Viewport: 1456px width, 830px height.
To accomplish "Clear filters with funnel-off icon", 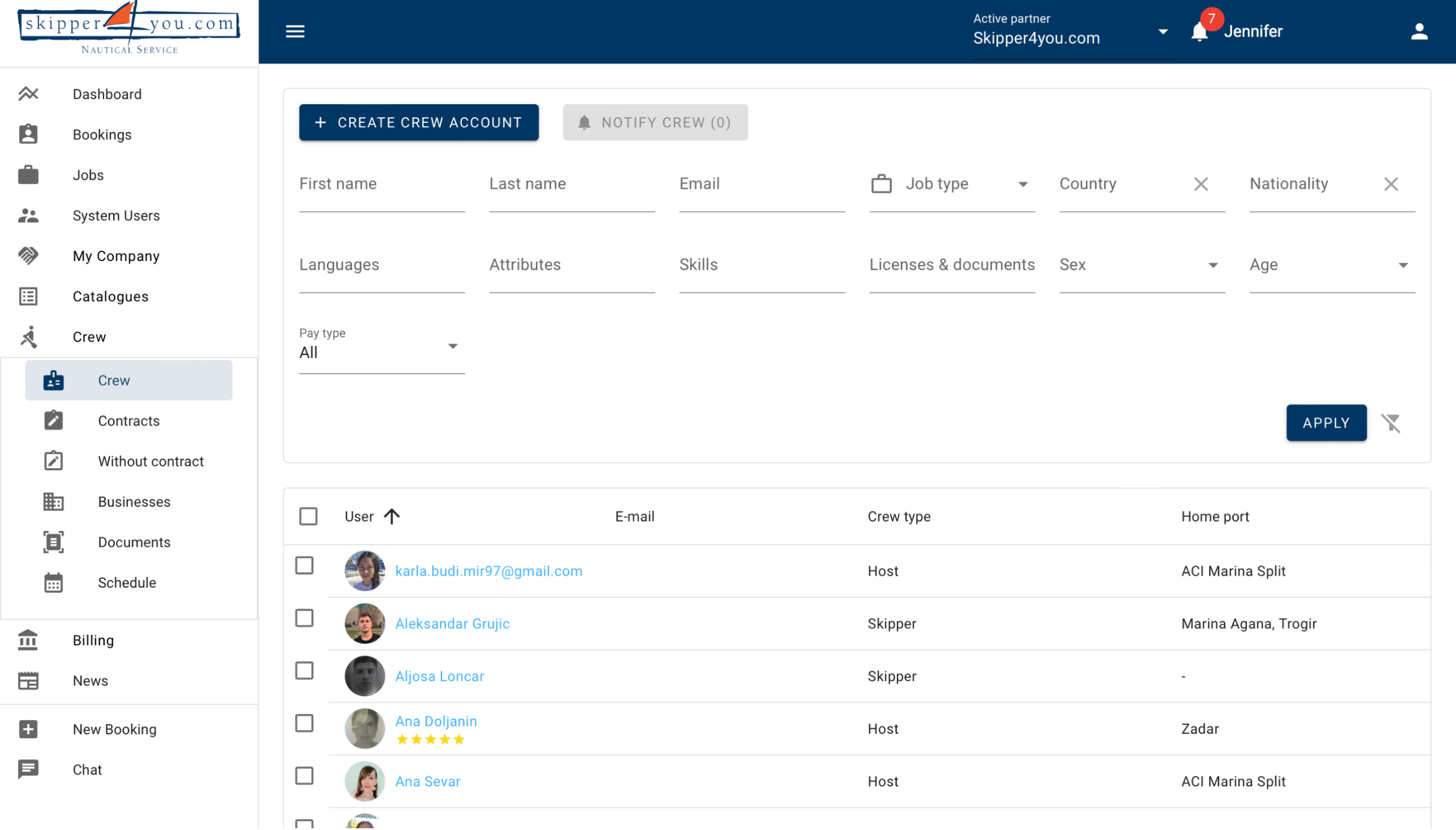I will point(1391,423).
